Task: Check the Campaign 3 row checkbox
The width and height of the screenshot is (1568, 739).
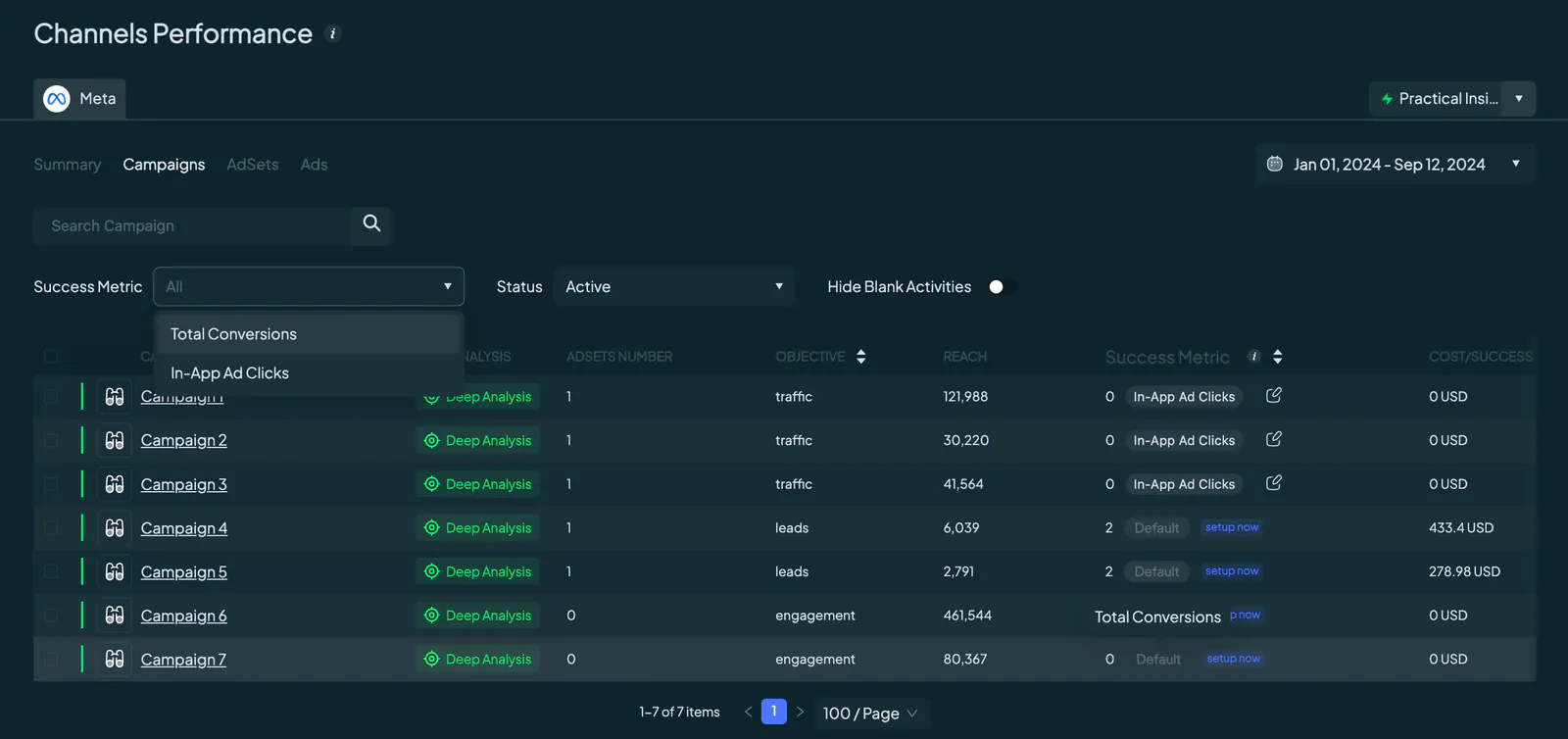Action: click(x=51, y=484)
